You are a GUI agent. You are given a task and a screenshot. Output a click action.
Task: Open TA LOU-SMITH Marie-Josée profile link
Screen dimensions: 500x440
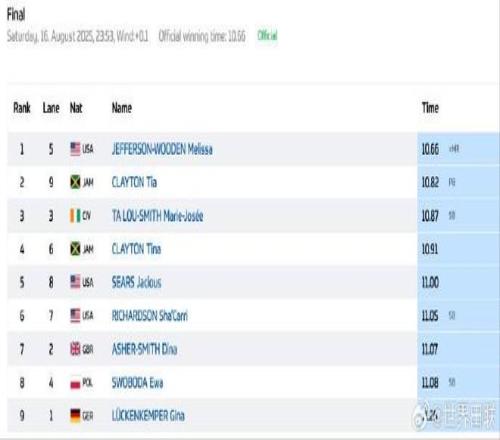(x=157, y=216)
